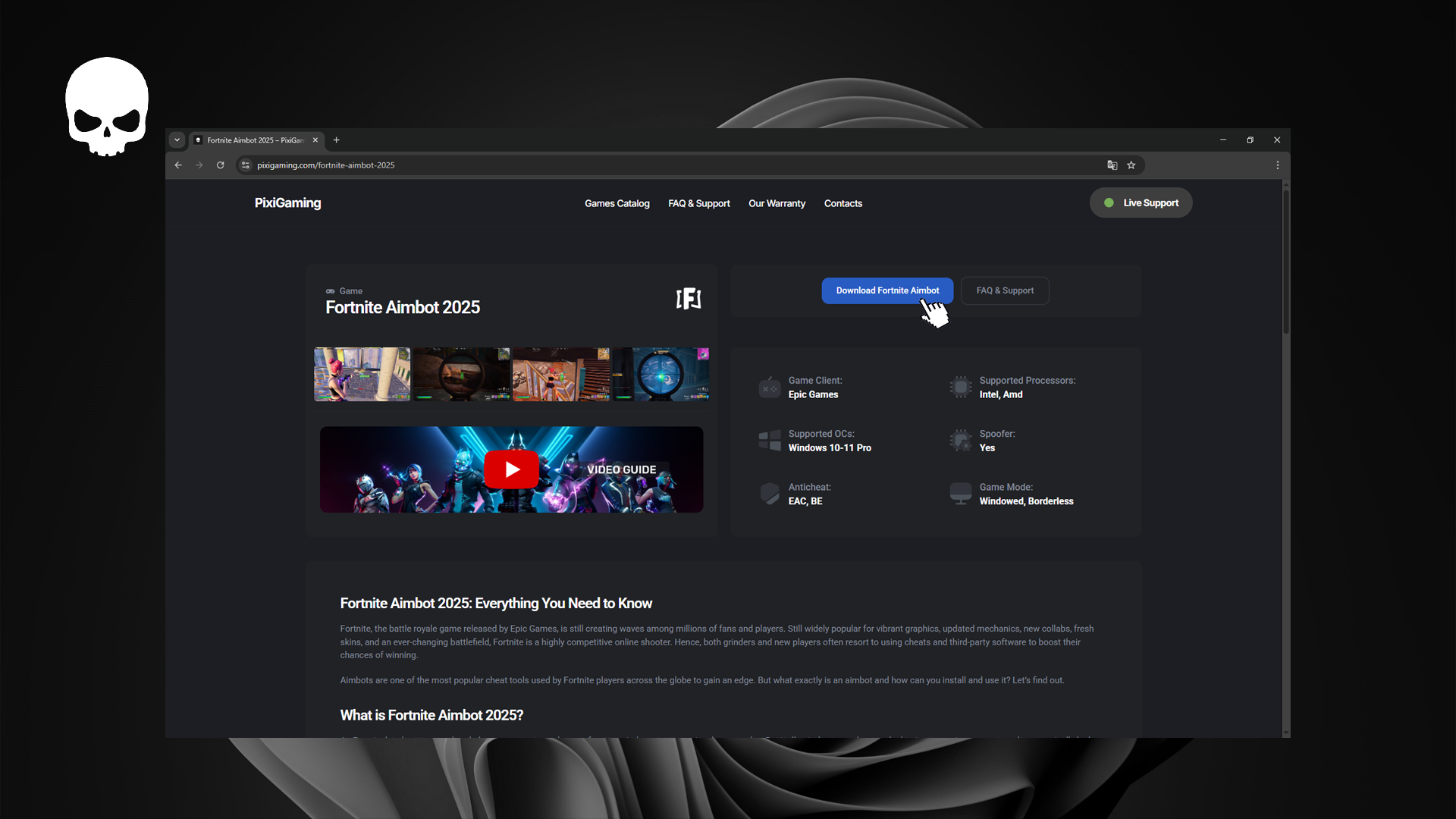Viewport: 1456px width, 819px height.
Task: Click the FAQ & Support button beside Download
Action: (x=1005, y=290)
